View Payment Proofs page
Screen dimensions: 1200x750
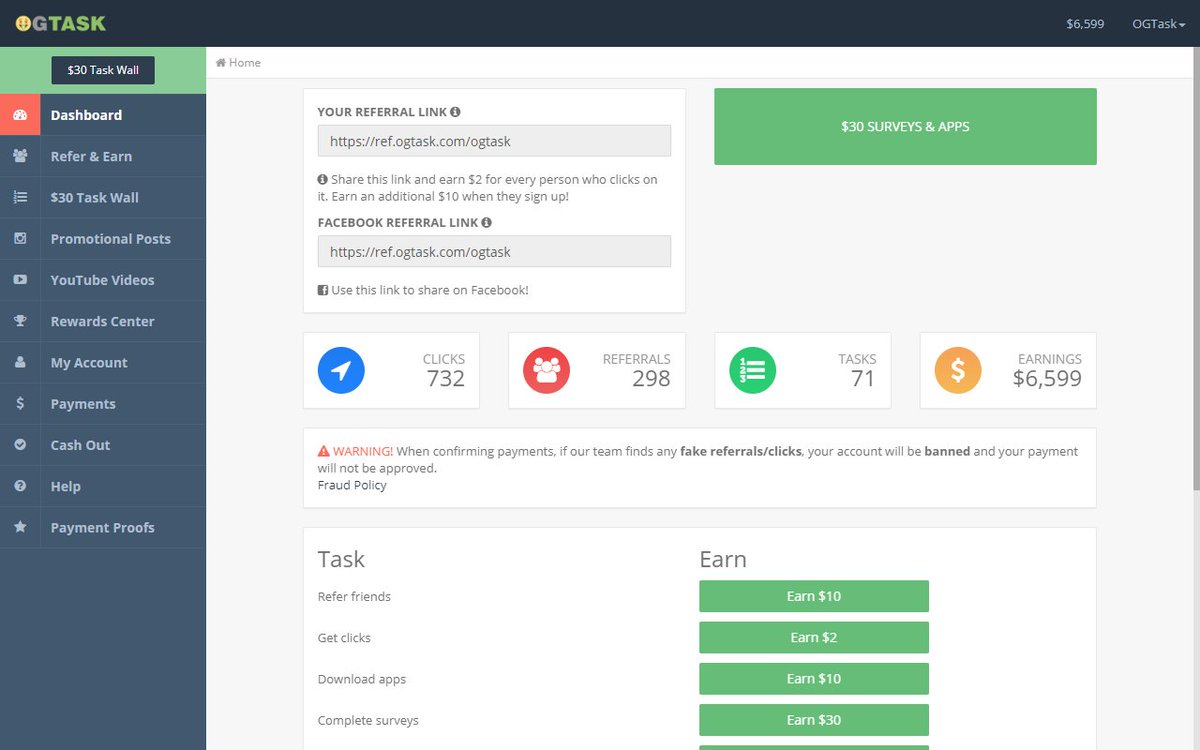[x=103, y=527]
